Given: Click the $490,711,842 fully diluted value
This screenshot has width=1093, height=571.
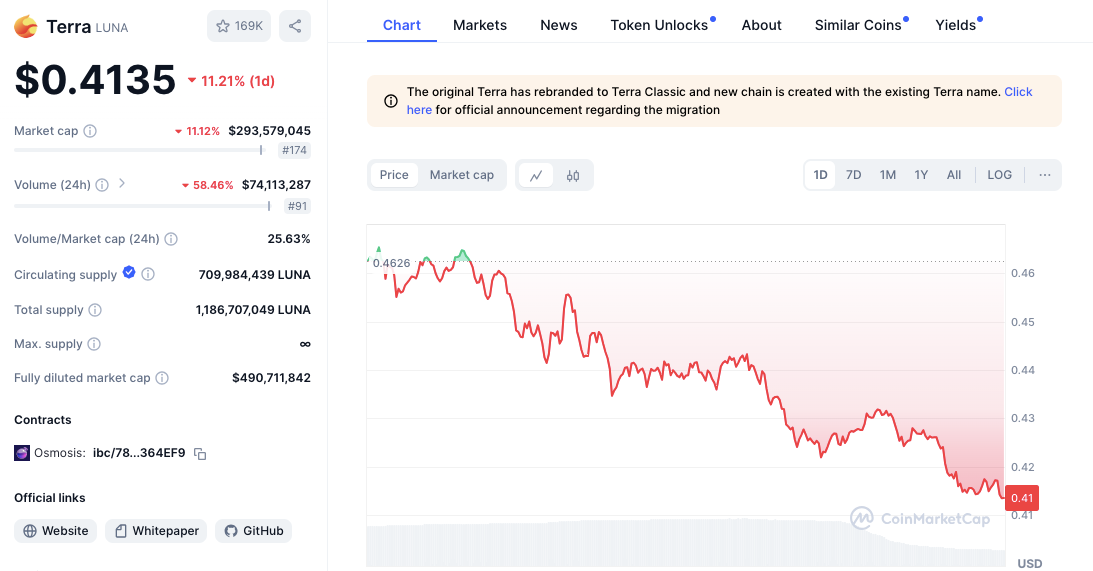Looking at the screenshot, I should coord(271,378).
